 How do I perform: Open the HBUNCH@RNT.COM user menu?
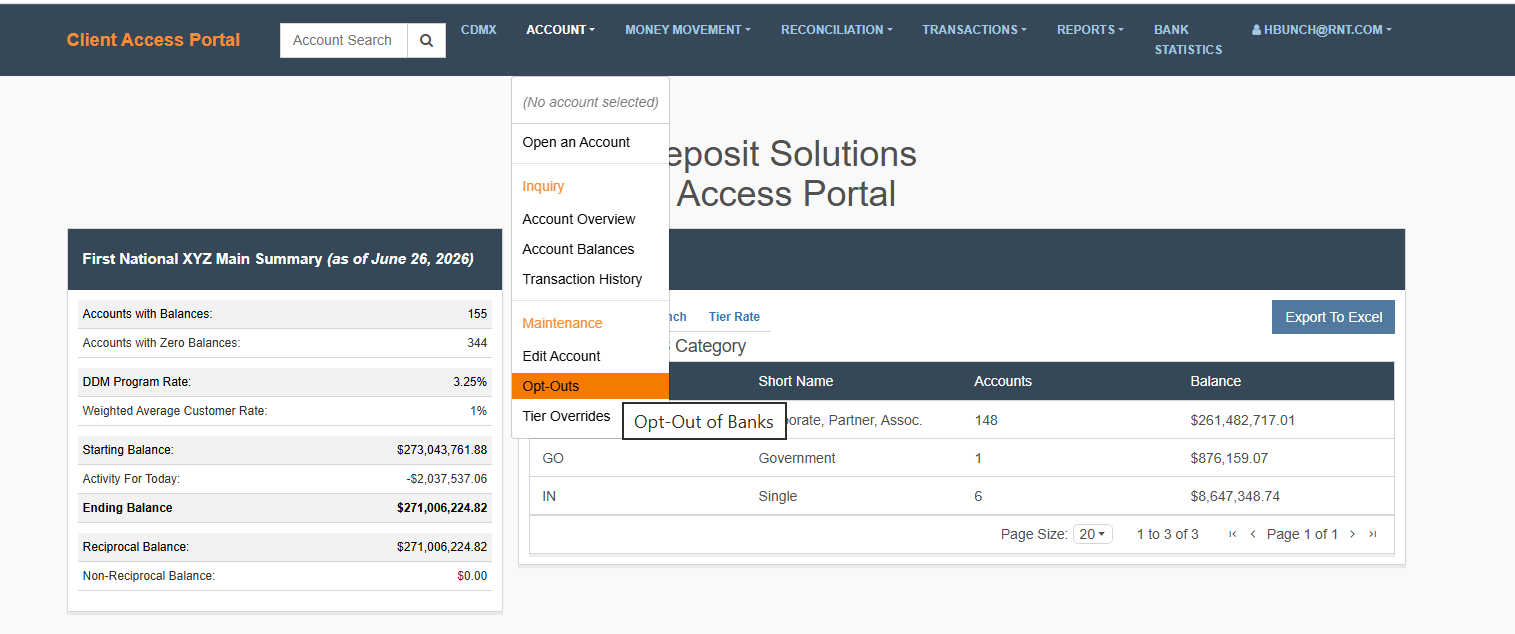coord(1321,30)
